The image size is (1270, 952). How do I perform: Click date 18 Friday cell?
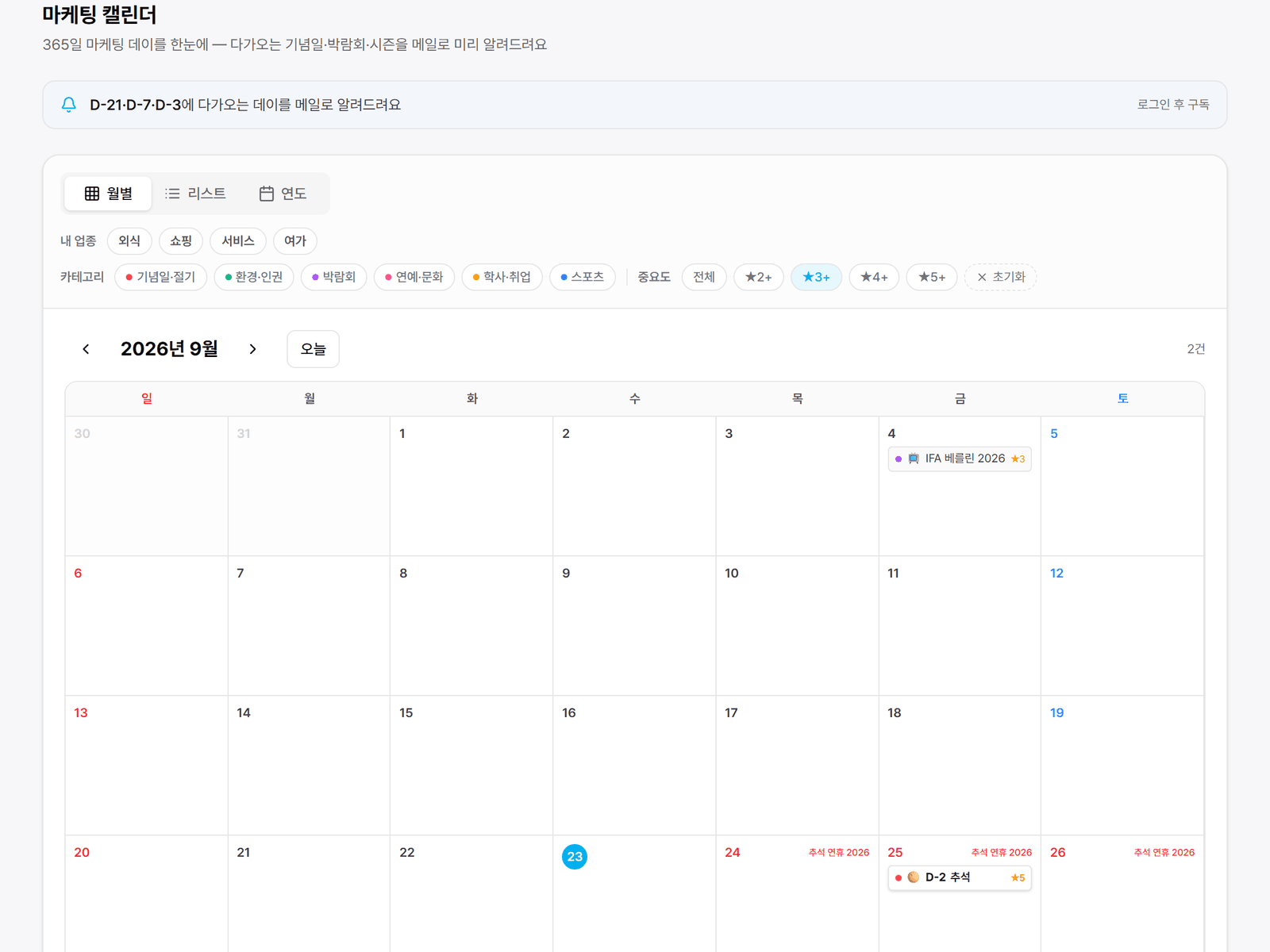tap(960, 766)
